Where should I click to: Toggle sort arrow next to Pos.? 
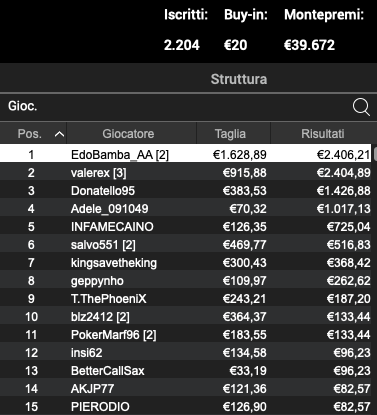pos(59,134)
